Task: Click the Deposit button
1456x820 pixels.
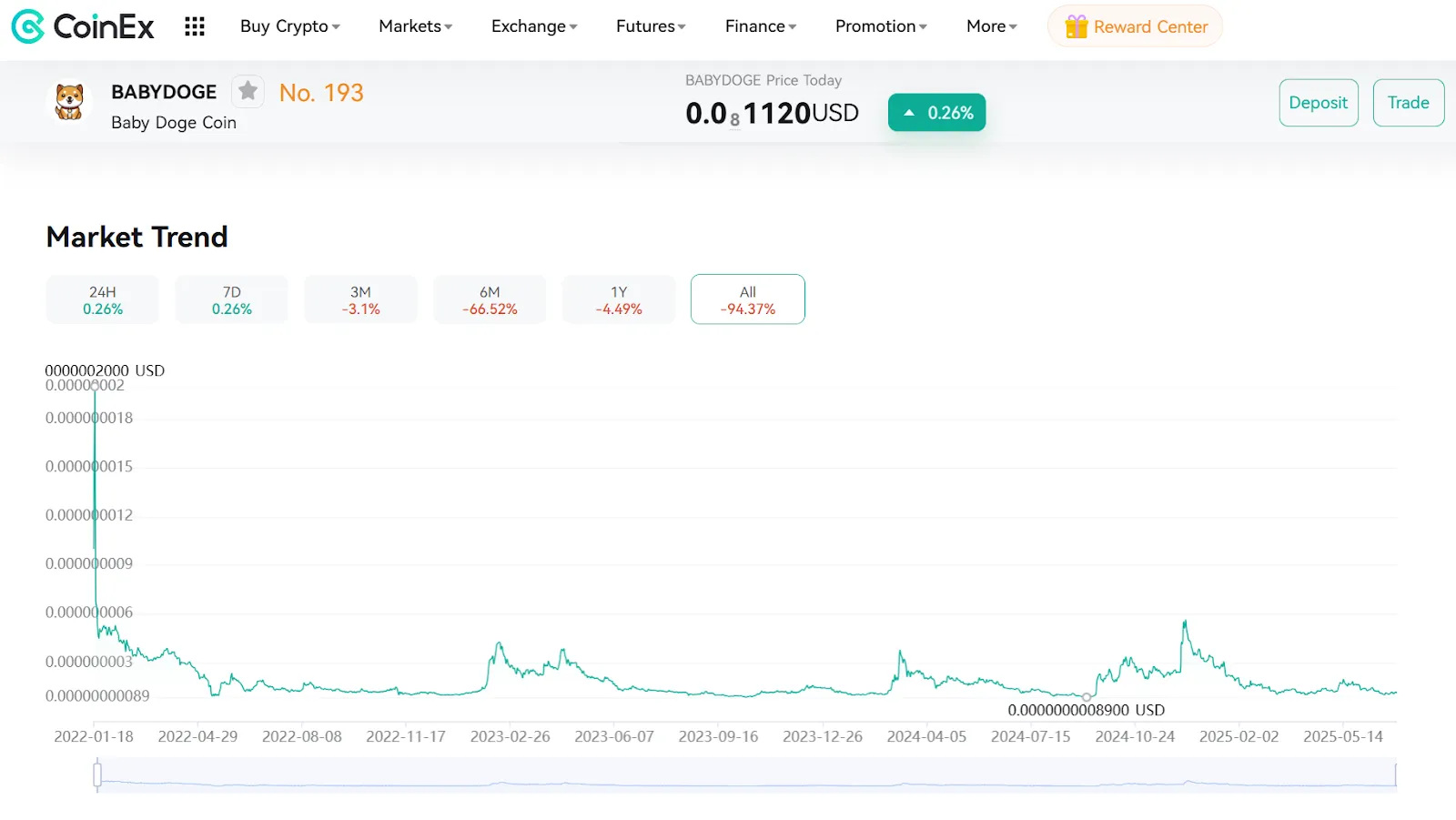Action: pos(1319,103)
